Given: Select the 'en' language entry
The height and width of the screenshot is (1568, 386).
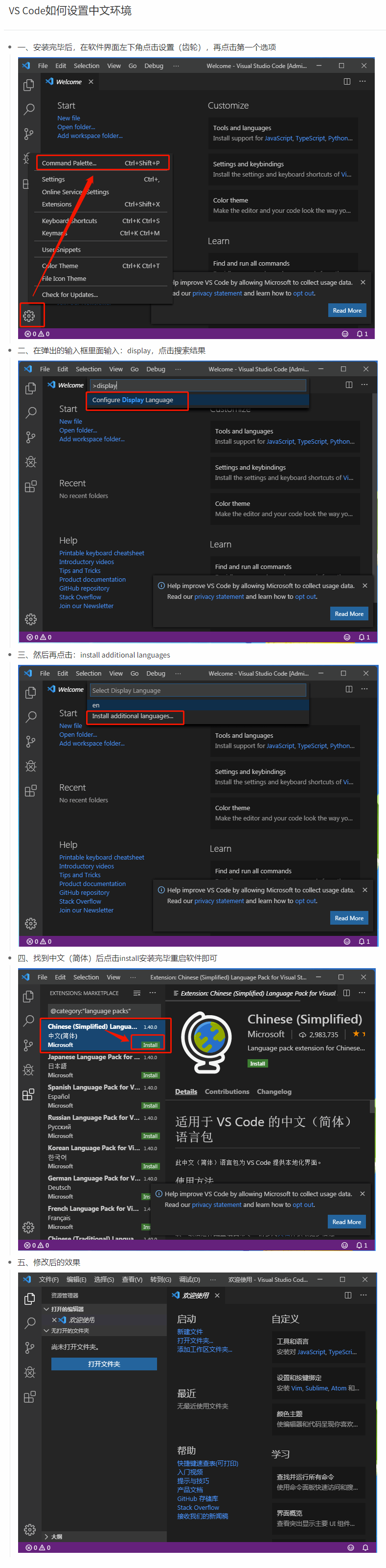Looking at the screenshot, I should pos(198,705).
